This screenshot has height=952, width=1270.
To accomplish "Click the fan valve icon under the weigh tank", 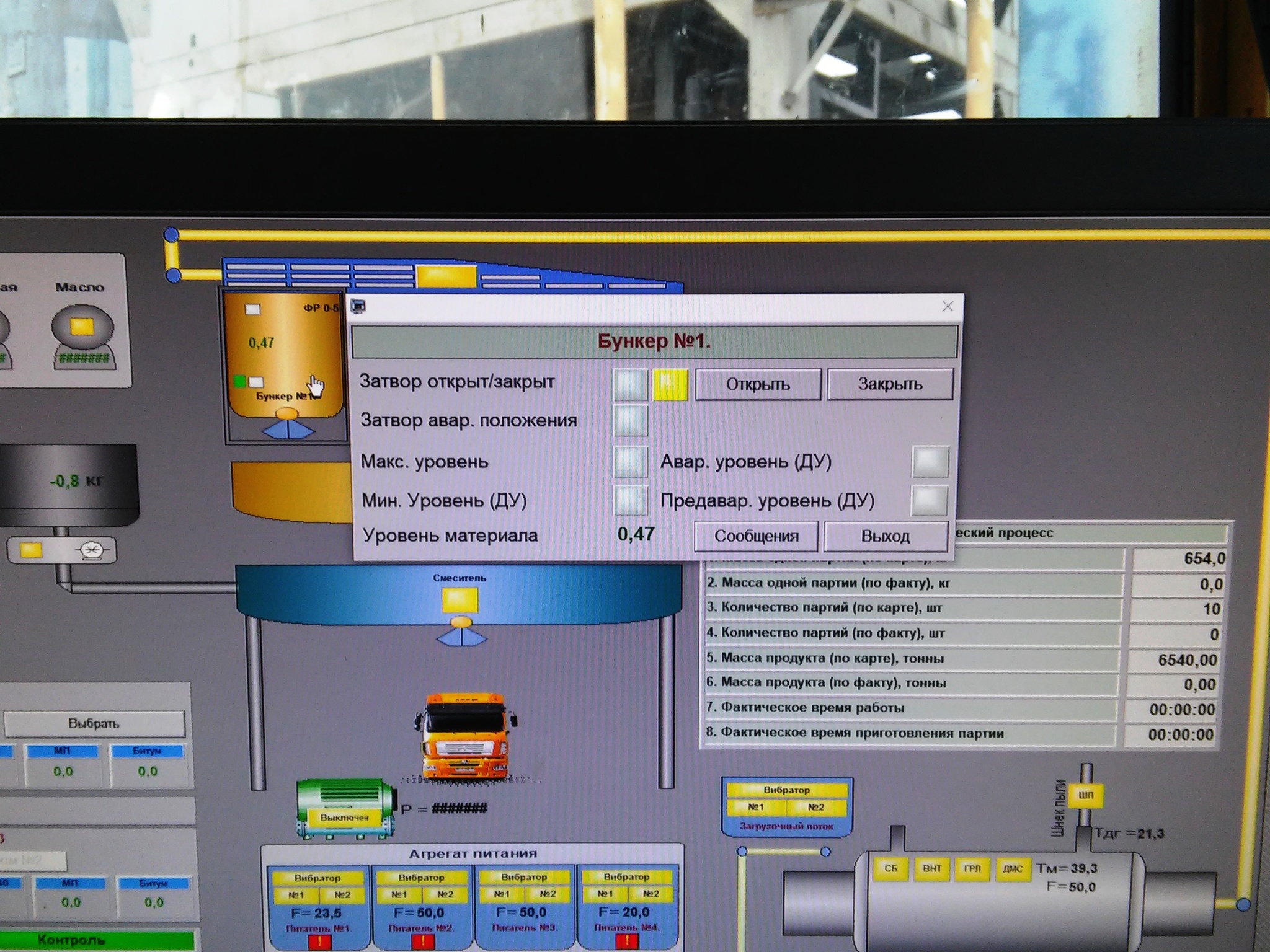I will 93,550.
